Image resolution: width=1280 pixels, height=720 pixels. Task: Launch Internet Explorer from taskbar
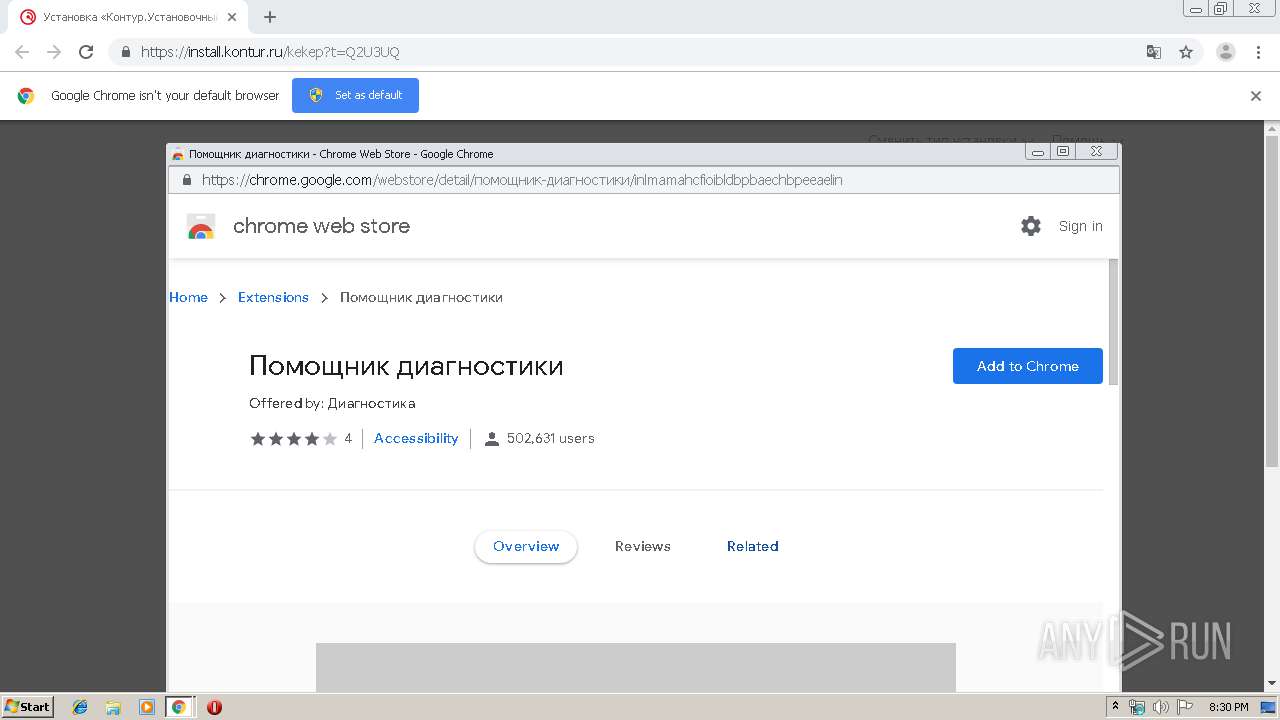pos(80,707)
